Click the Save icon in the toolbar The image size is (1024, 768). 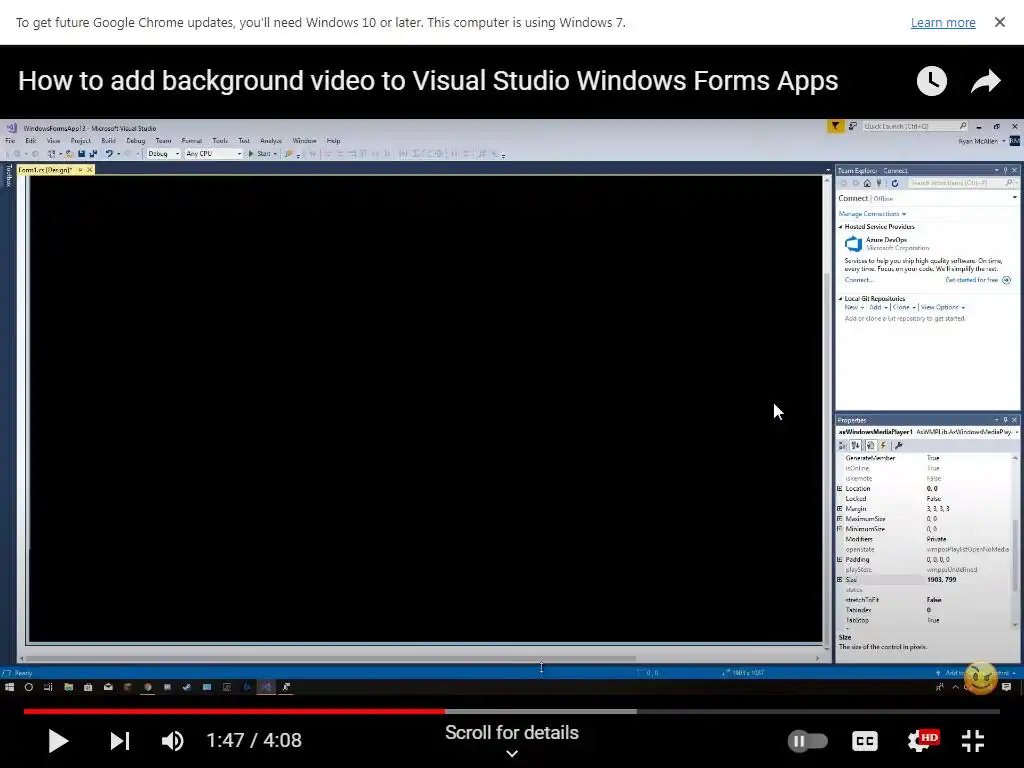click(82, 153)
